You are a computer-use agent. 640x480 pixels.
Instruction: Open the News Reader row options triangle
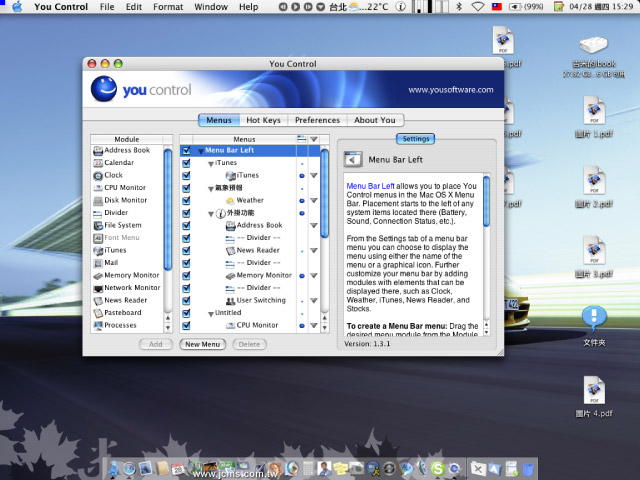[313, 250]
